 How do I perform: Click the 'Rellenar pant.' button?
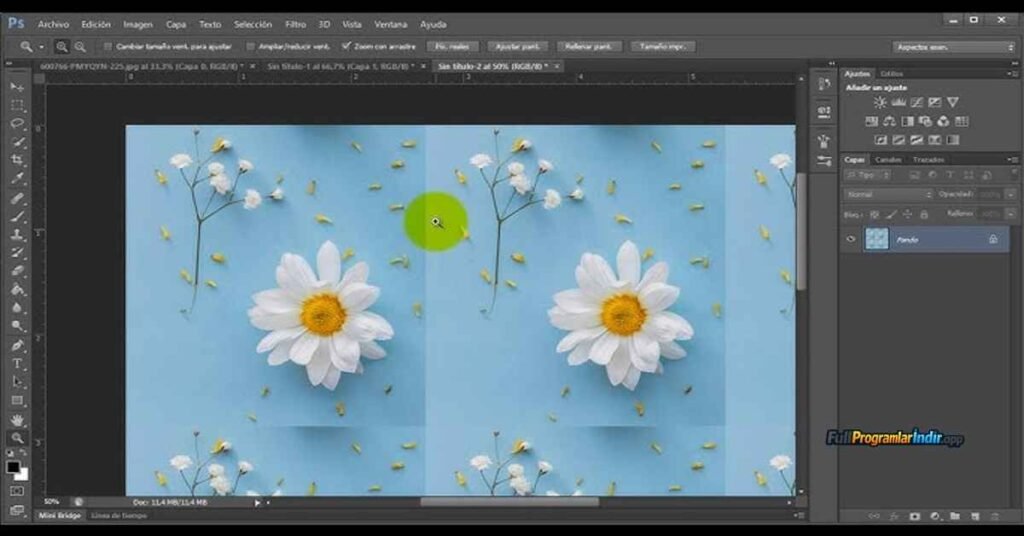point(588,47)
